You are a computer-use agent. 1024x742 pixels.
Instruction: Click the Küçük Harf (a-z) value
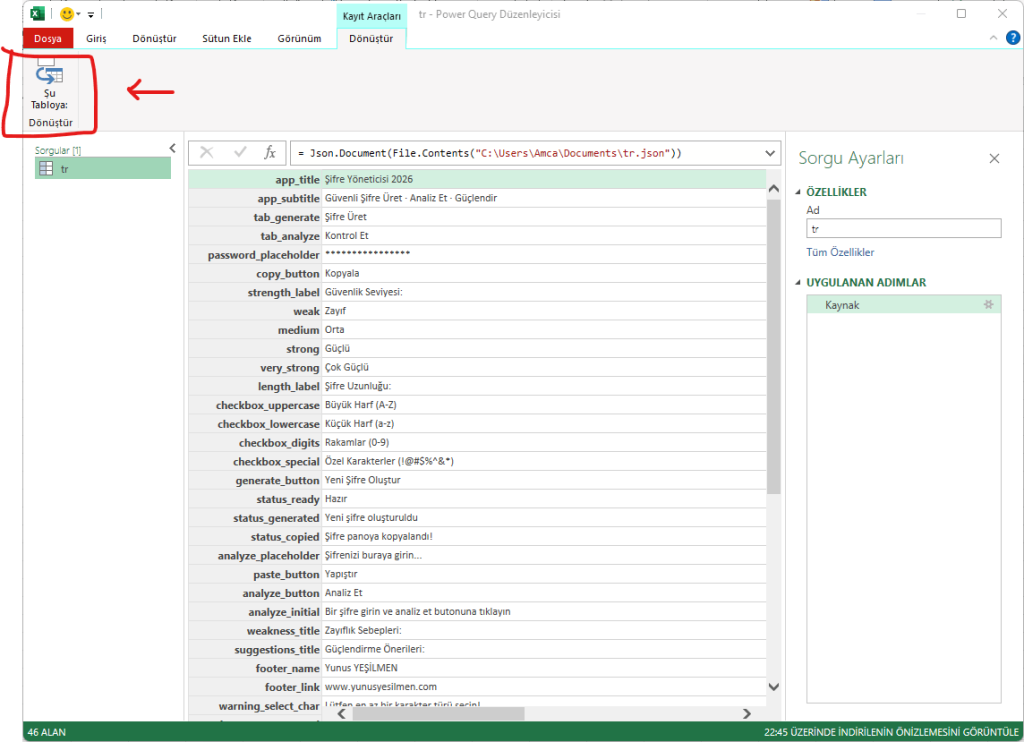point(359,424)
